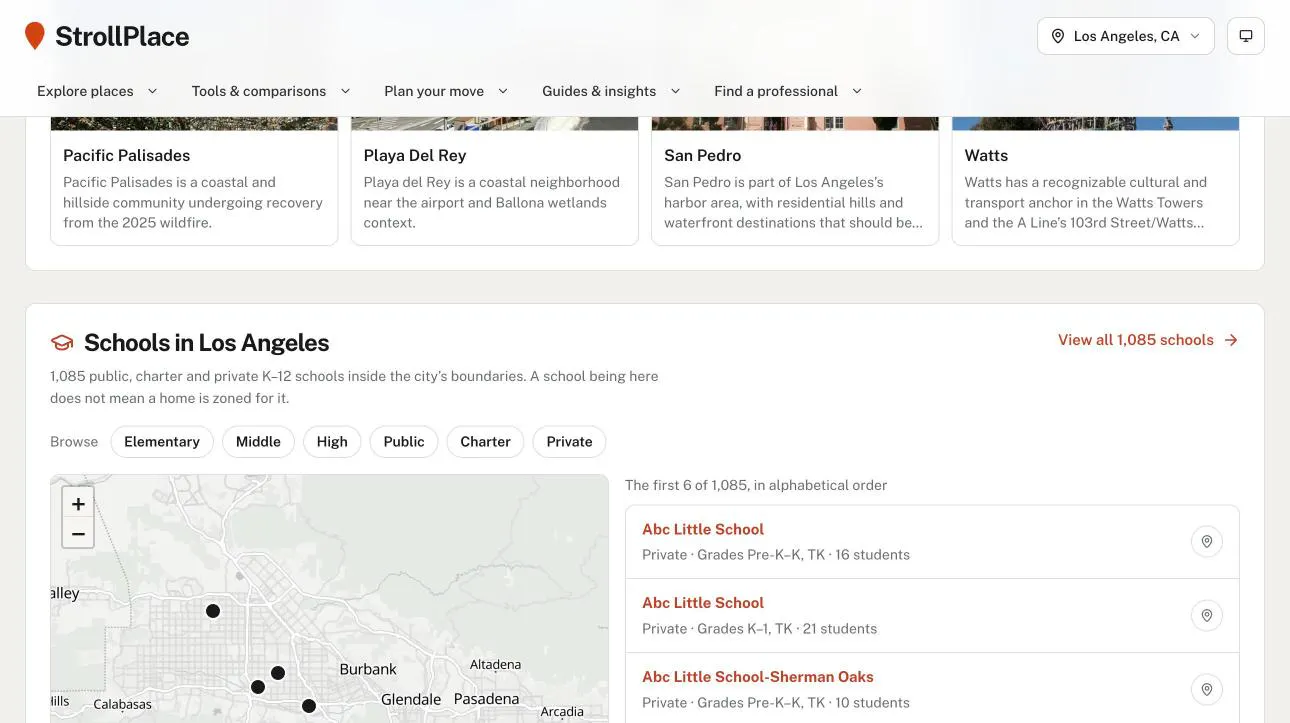Open Abc Little School-Sherman Oaks link
Image resolution: width=1290 pixels, height=723 pixels.
click(x=758, y=677)
